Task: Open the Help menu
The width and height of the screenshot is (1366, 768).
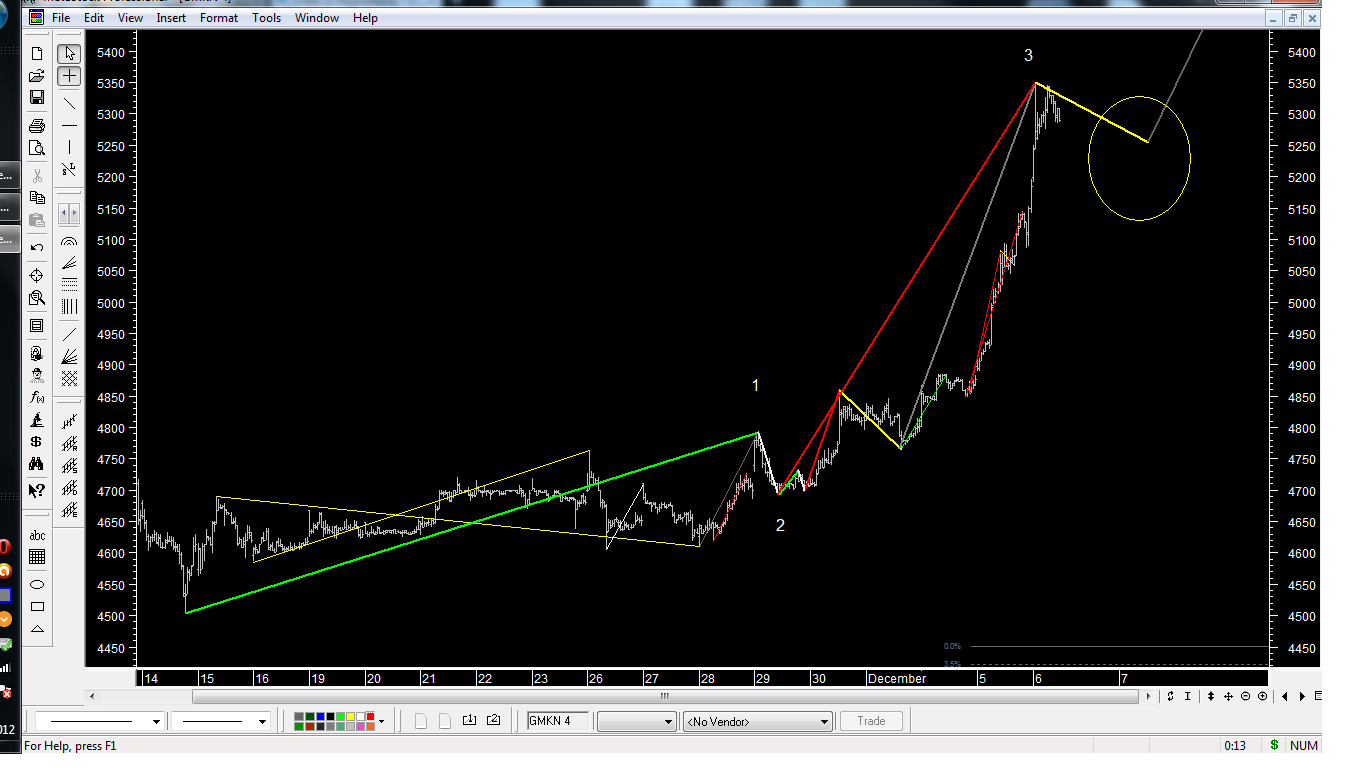Action: pyautogui.click(x=365, y=18)
